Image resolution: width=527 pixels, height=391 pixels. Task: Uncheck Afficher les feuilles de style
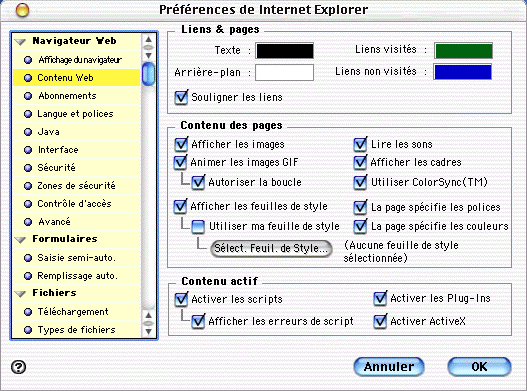(180, 206)
